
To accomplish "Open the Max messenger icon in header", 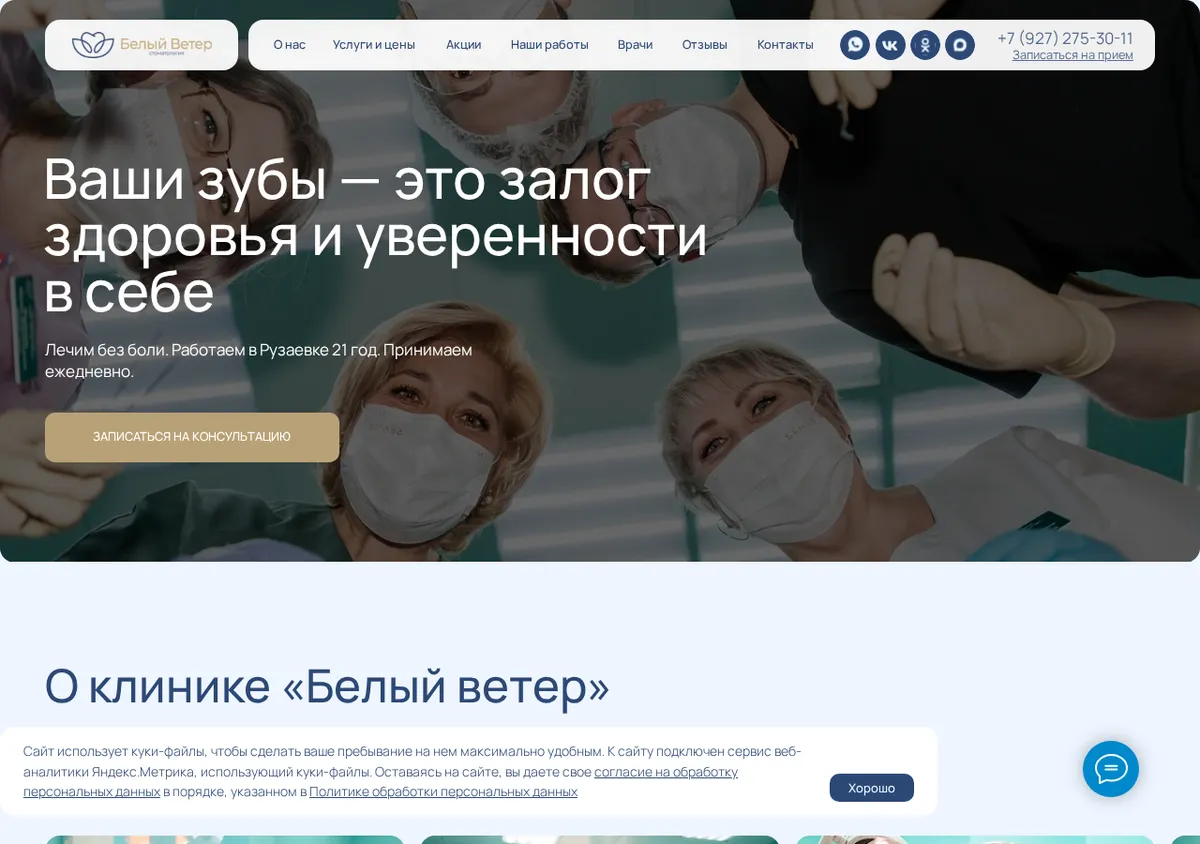I will [960, 45].
